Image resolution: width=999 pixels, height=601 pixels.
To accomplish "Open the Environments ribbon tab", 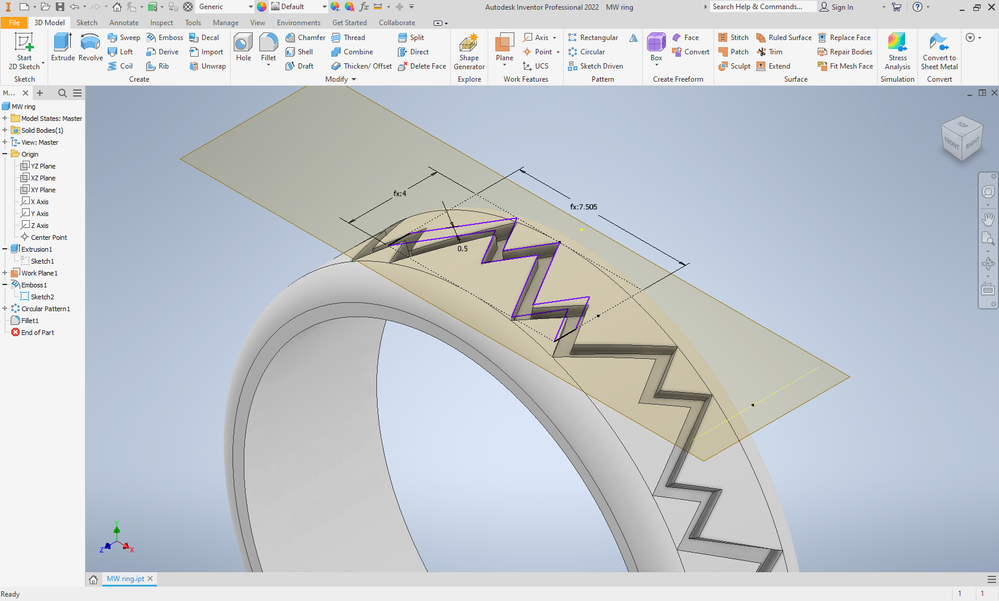I will click(298, 22).
